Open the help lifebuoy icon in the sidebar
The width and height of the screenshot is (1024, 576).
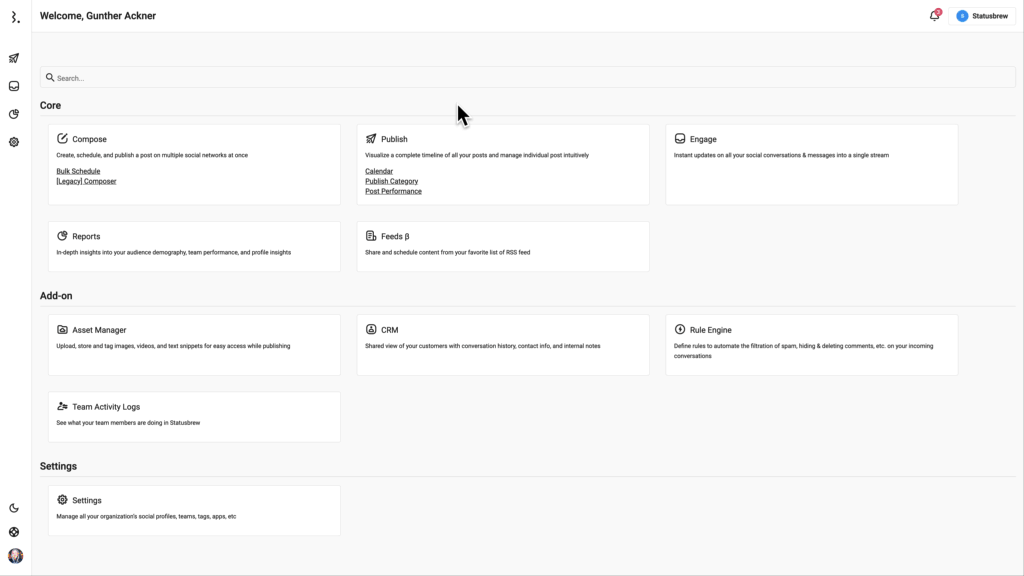[x=14, y=532]
